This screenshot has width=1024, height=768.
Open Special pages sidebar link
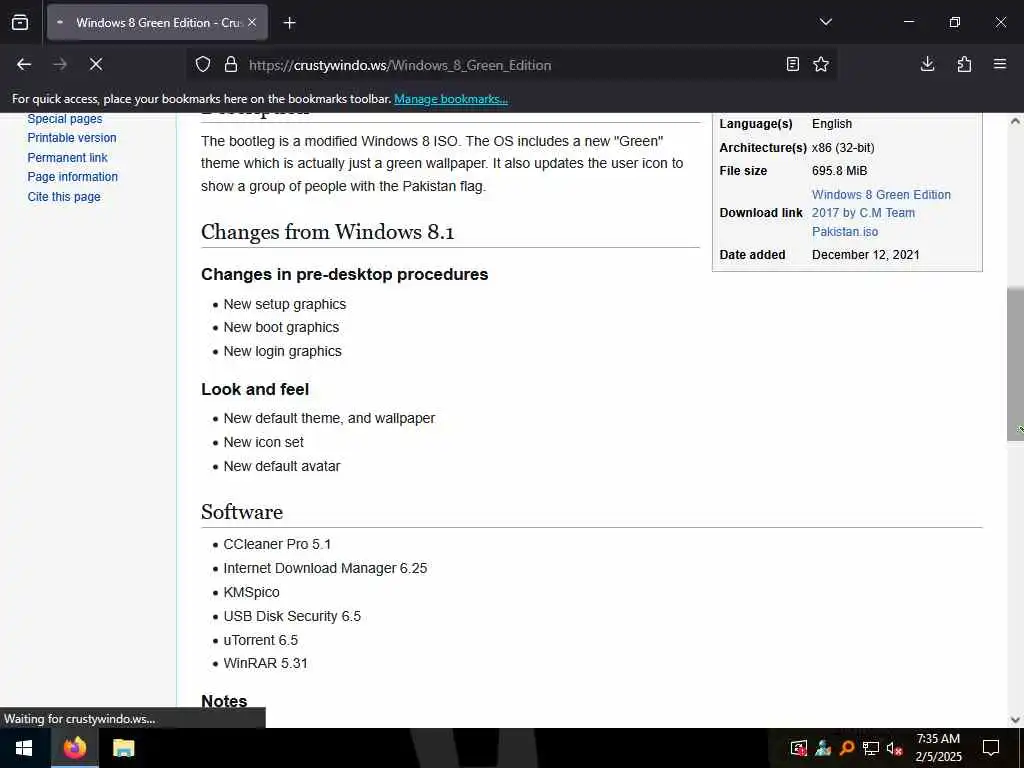click(x=65, y=119)
